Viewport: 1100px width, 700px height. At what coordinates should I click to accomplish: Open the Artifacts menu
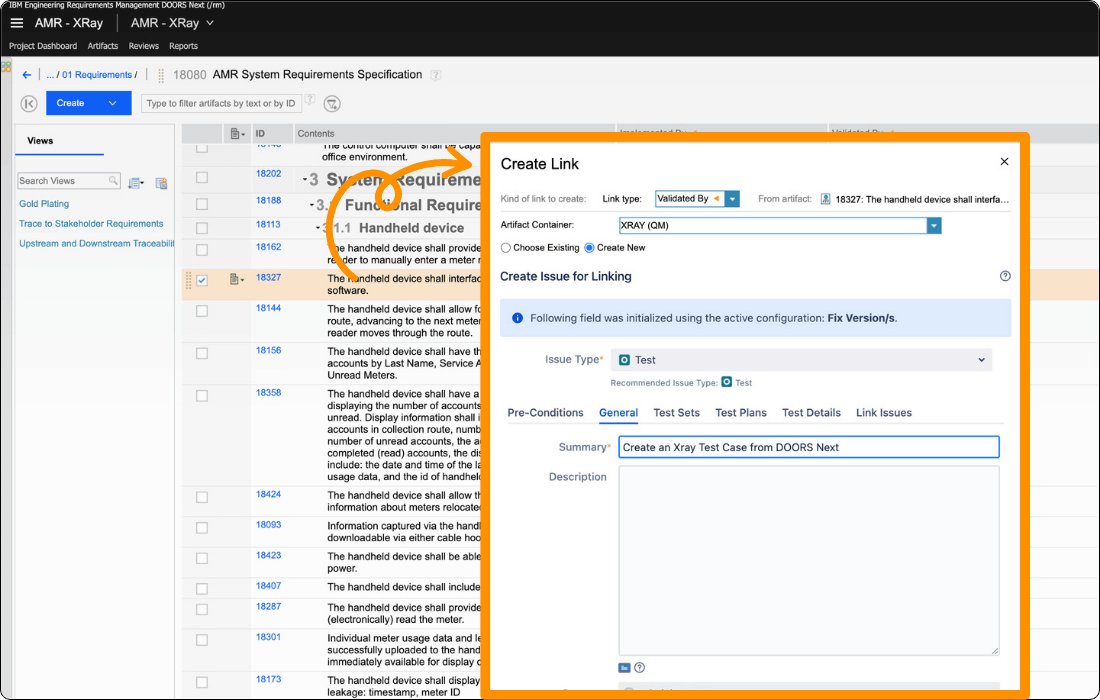click(102, 46)
